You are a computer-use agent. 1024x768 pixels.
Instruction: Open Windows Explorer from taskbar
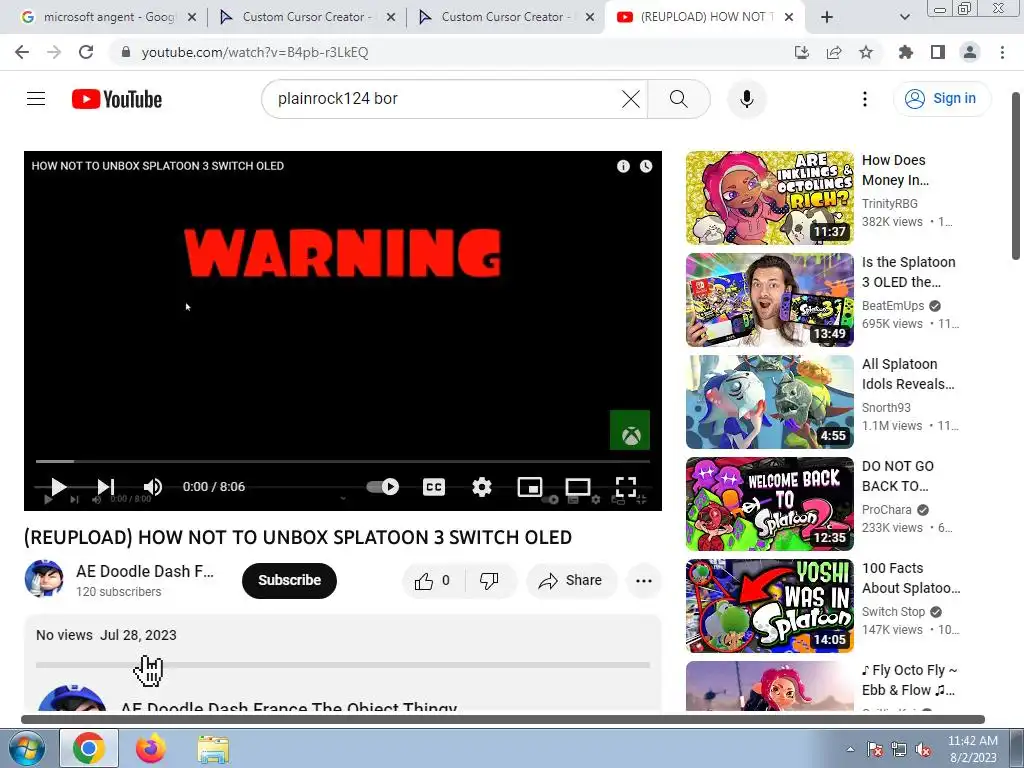(x=213, y=749)
